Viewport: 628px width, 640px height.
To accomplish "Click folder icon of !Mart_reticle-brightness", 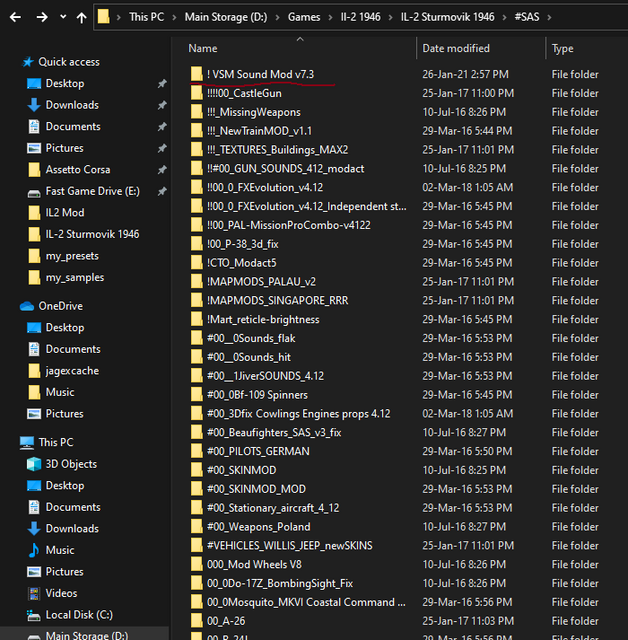I will 197,319.
